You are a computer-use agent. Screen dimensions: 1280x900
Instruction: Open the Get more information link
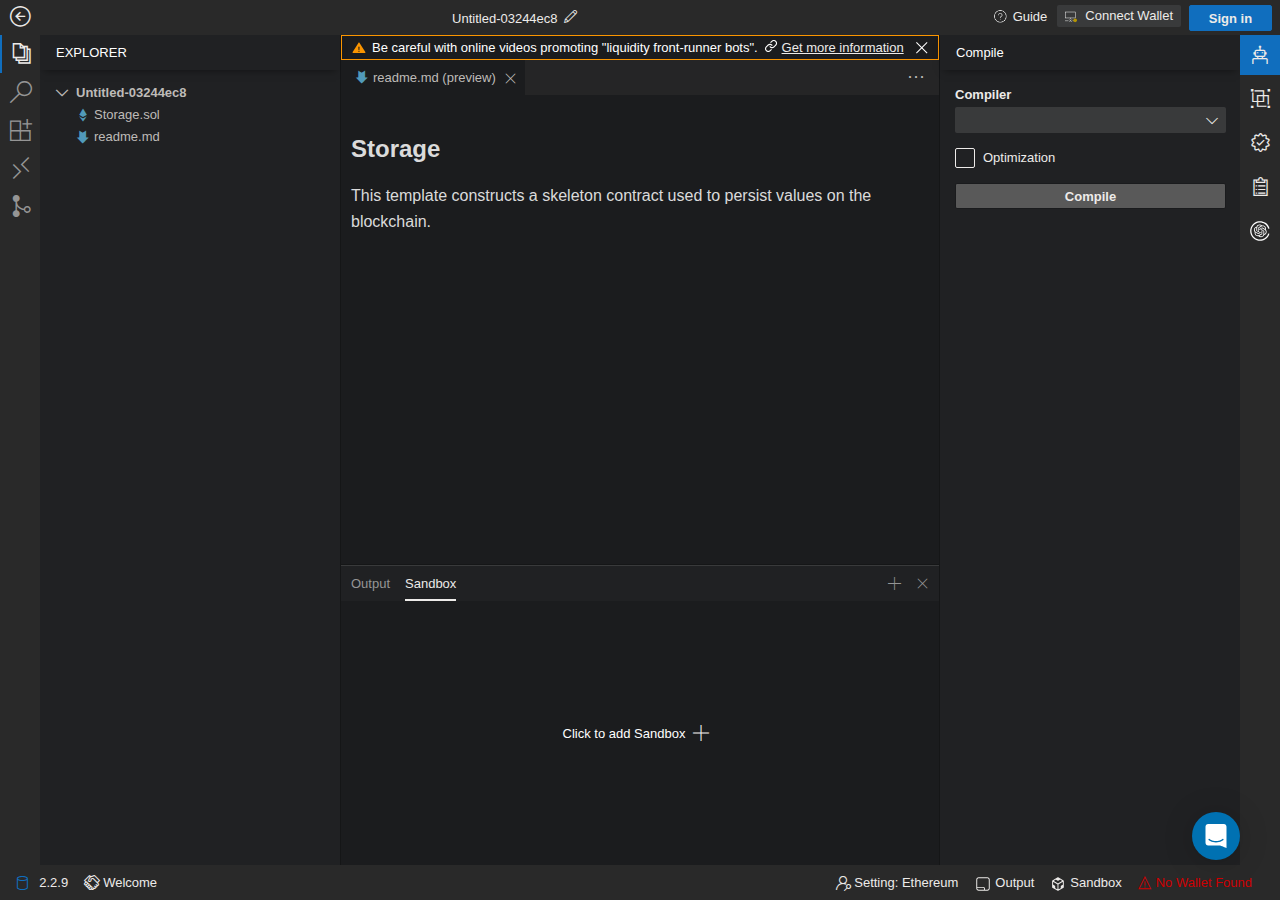tap(842, 47)
